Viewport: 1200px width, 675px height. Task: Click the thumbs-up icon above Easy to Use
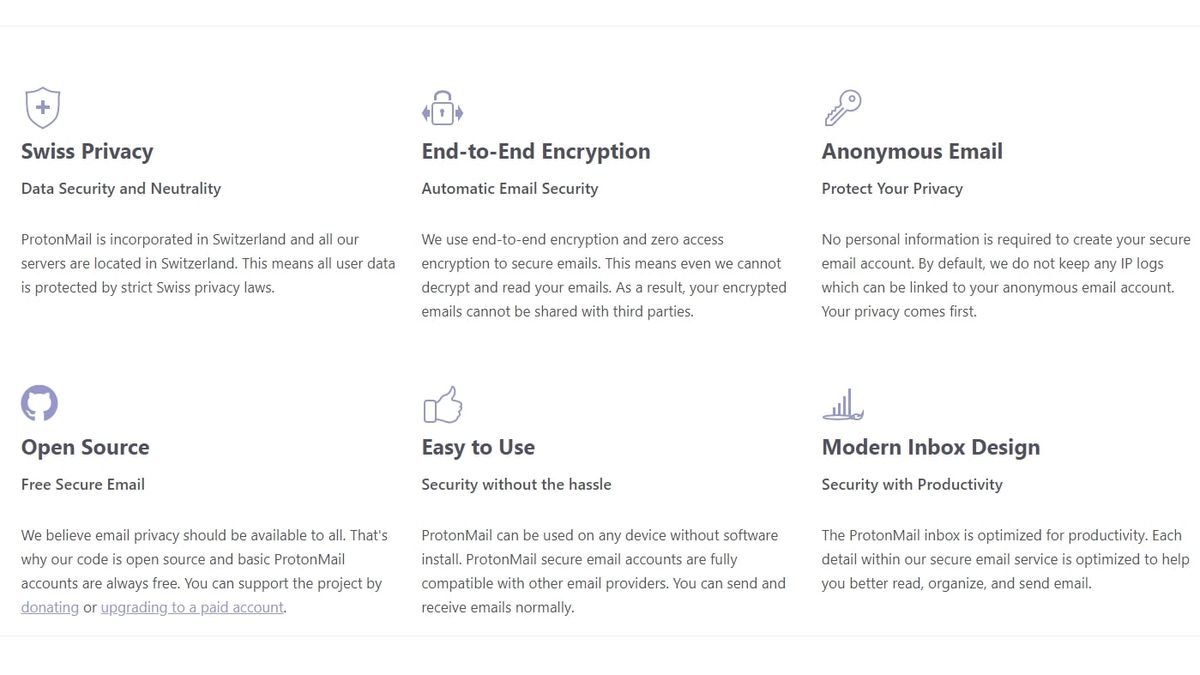(442, 403)
